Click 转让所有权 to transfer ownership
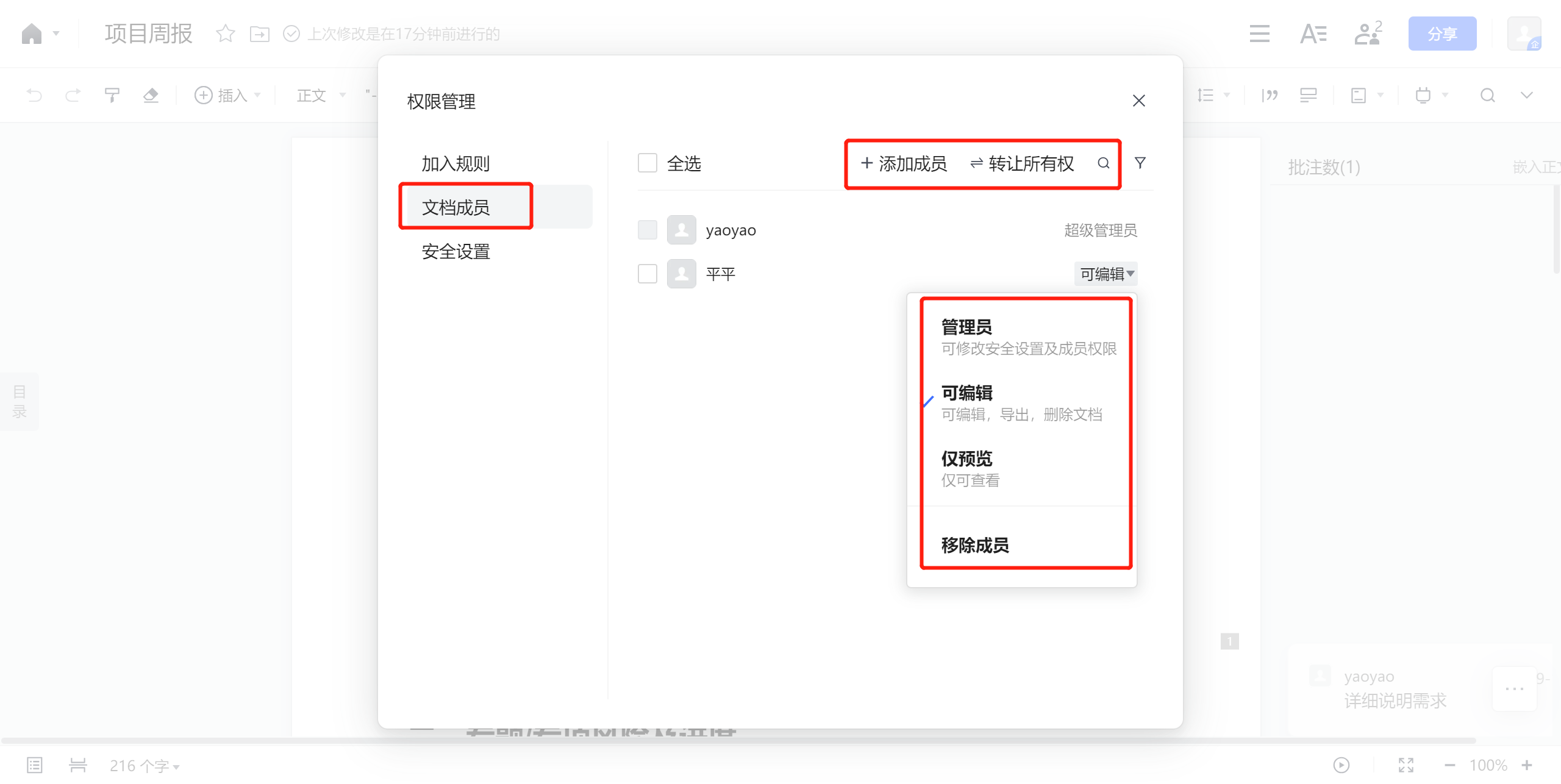Viewport: 1561px width, 784px height. pos(1022,163)
